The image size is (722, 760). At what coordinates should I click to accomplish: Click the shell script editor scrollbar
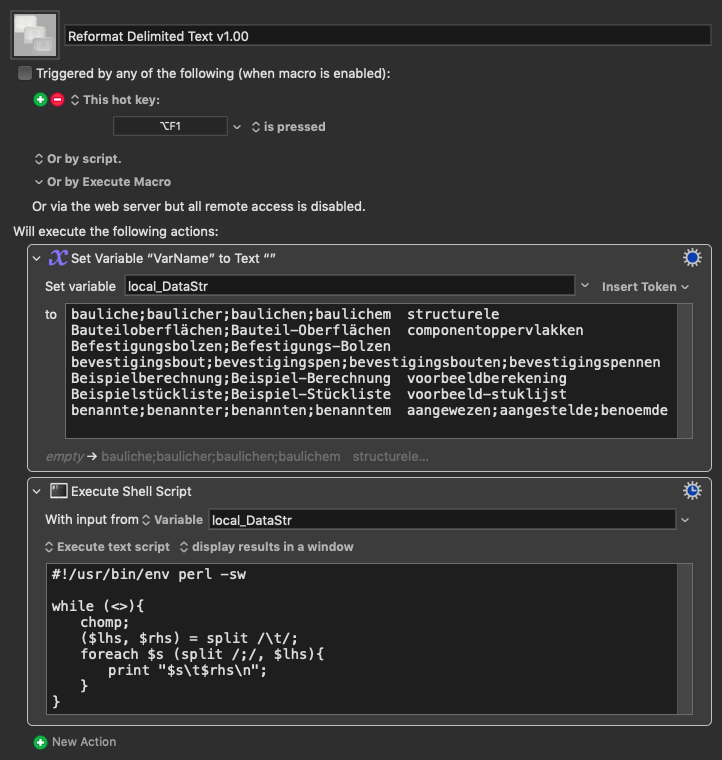point(685,639)
